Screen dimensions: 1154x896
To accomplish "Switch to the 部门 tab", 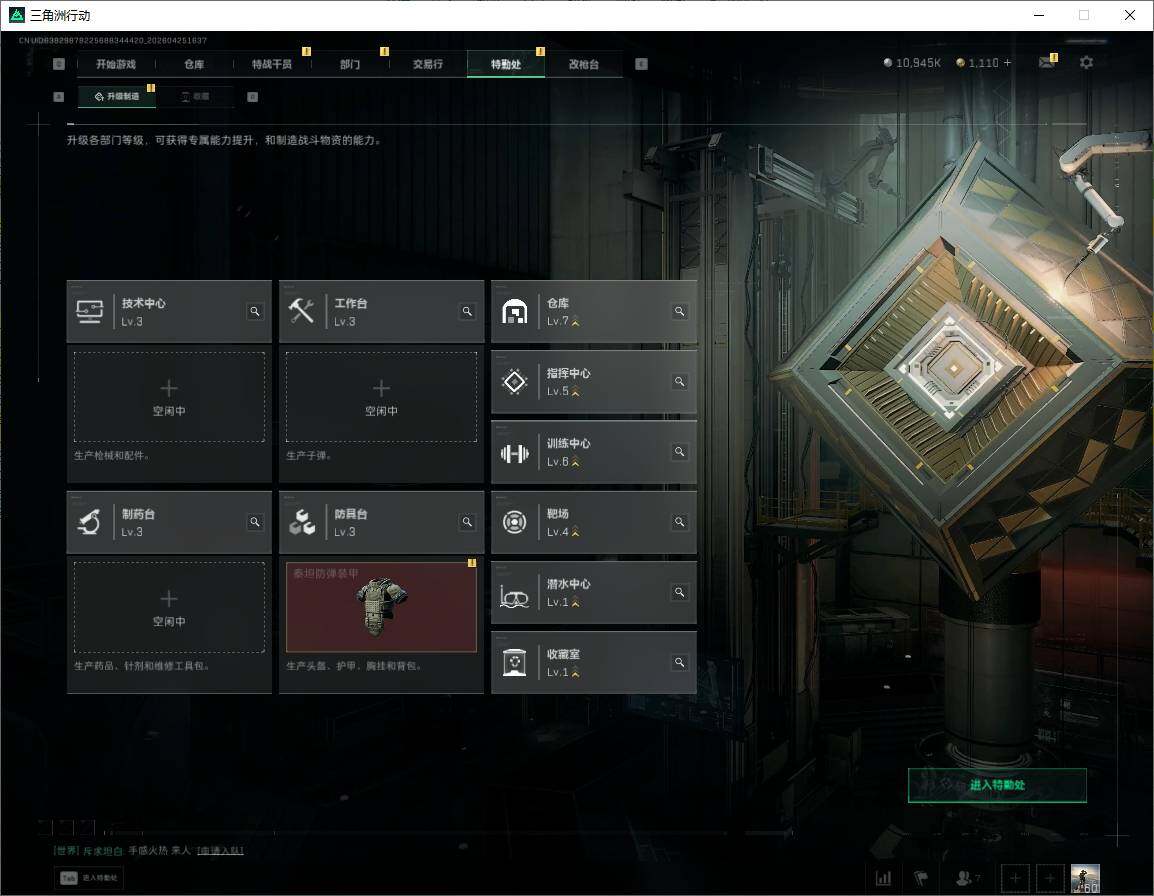I will click(350, 64).
